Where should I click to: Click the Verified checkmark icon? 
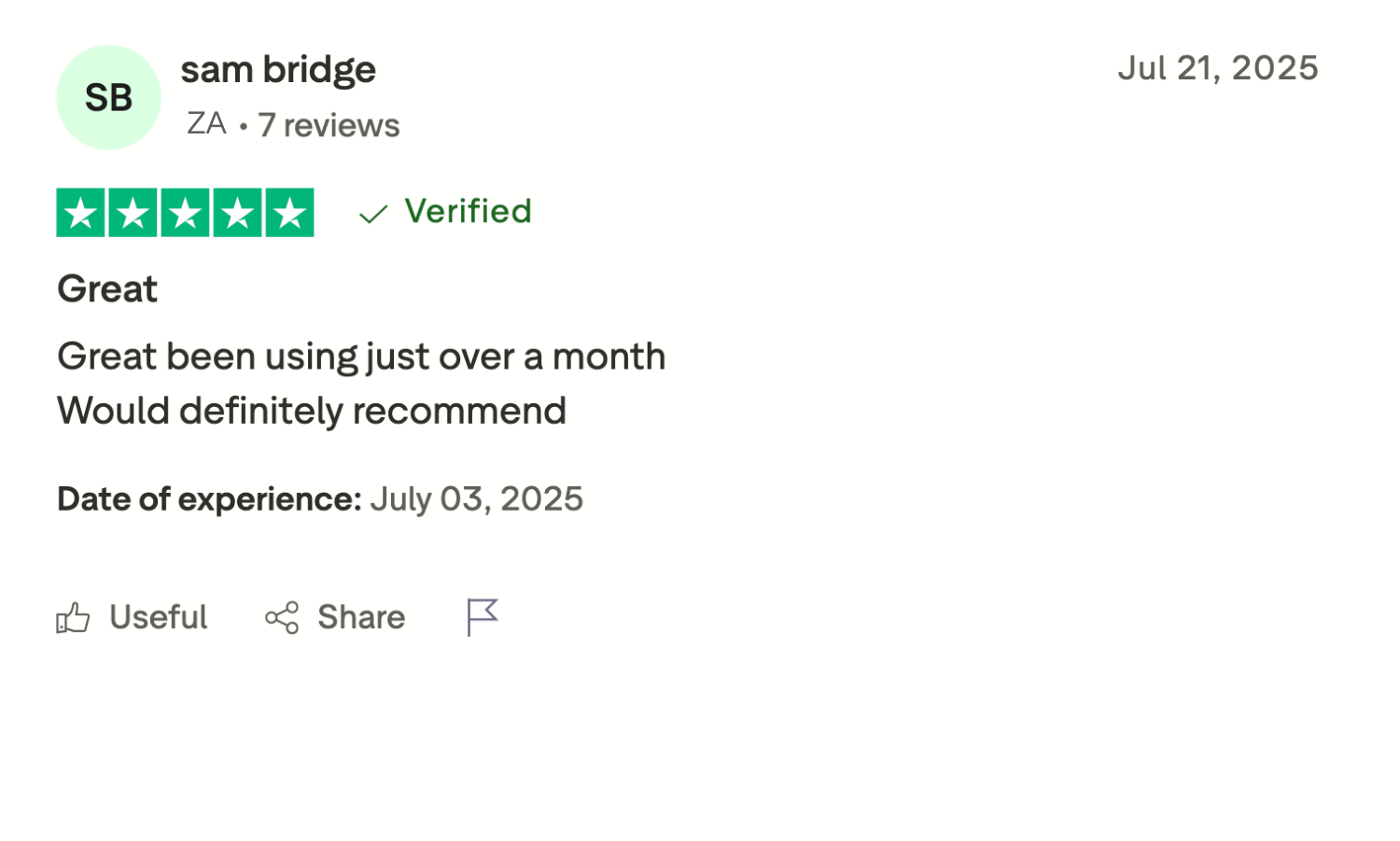click(x=372, y=215)
